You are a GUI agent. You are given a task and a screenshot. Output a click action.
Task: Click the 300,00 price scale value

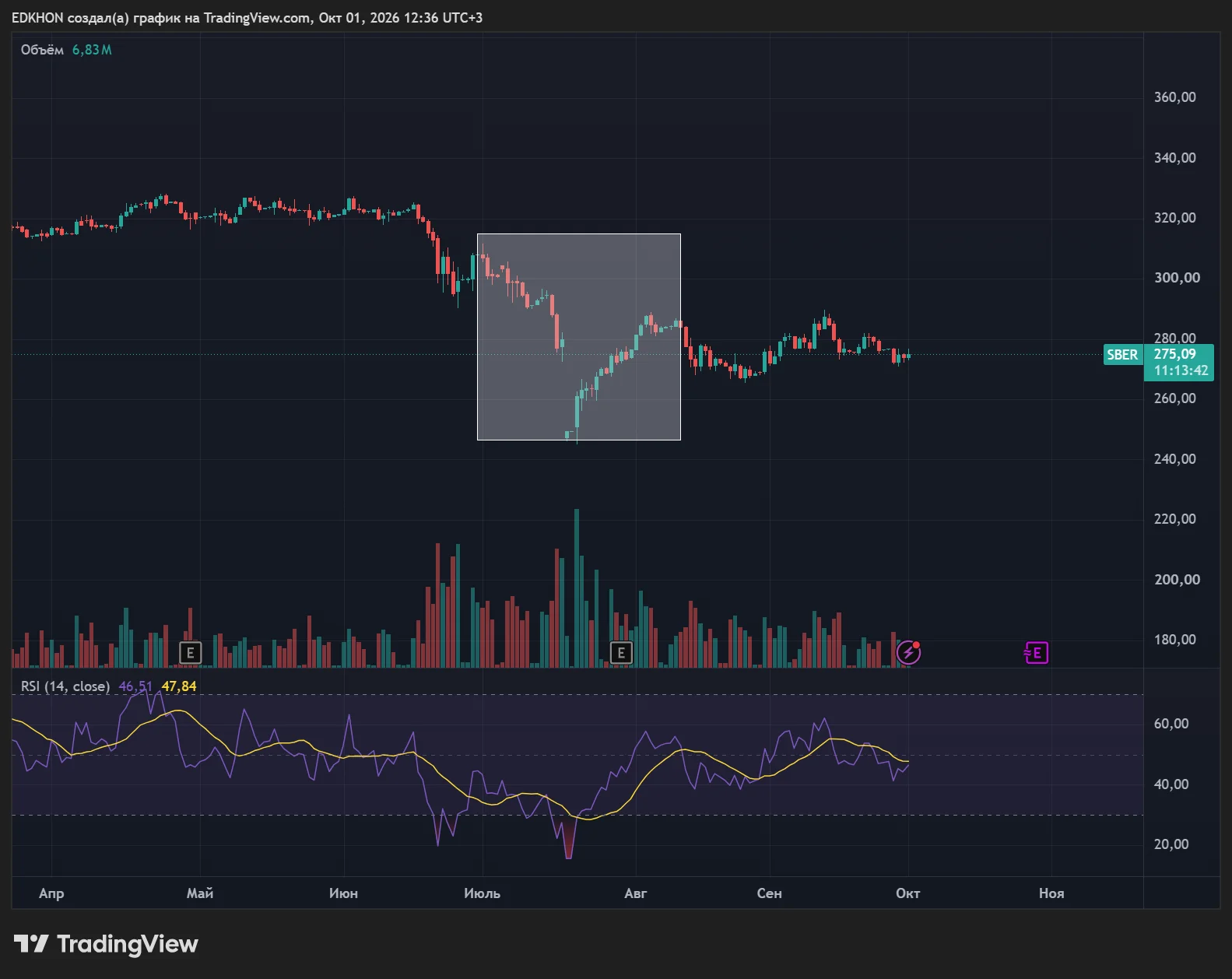pyautogui.click(x=1177, y=278)
